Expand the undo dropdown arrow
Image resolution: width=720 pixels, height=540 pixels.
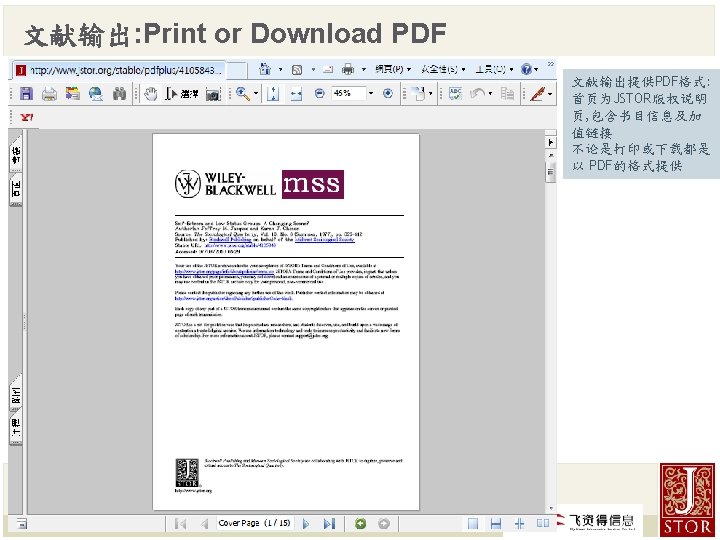coord(490,94)
